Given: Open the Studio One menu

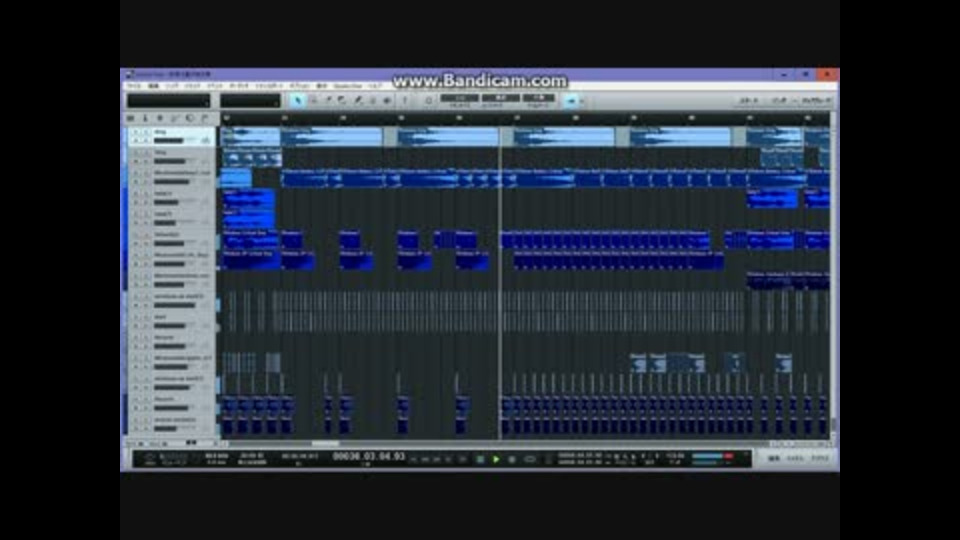Looking at the screenshot, I should 348,86.
